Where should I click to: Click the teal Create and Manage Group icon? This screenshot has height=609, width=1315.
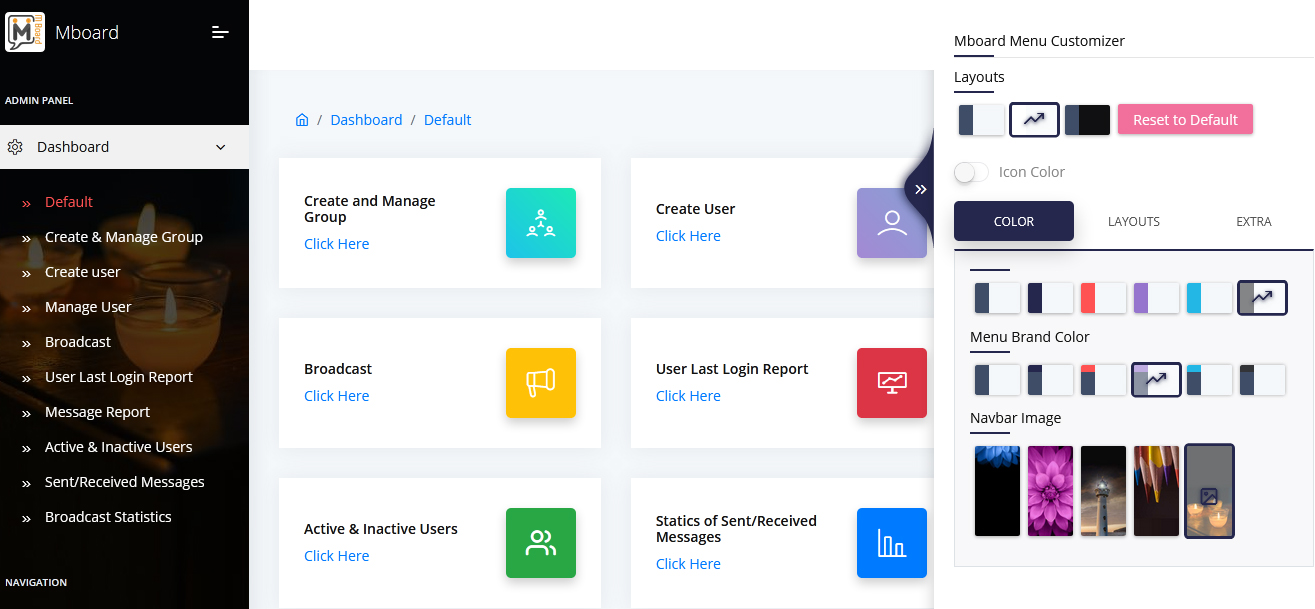coord(541,223)
